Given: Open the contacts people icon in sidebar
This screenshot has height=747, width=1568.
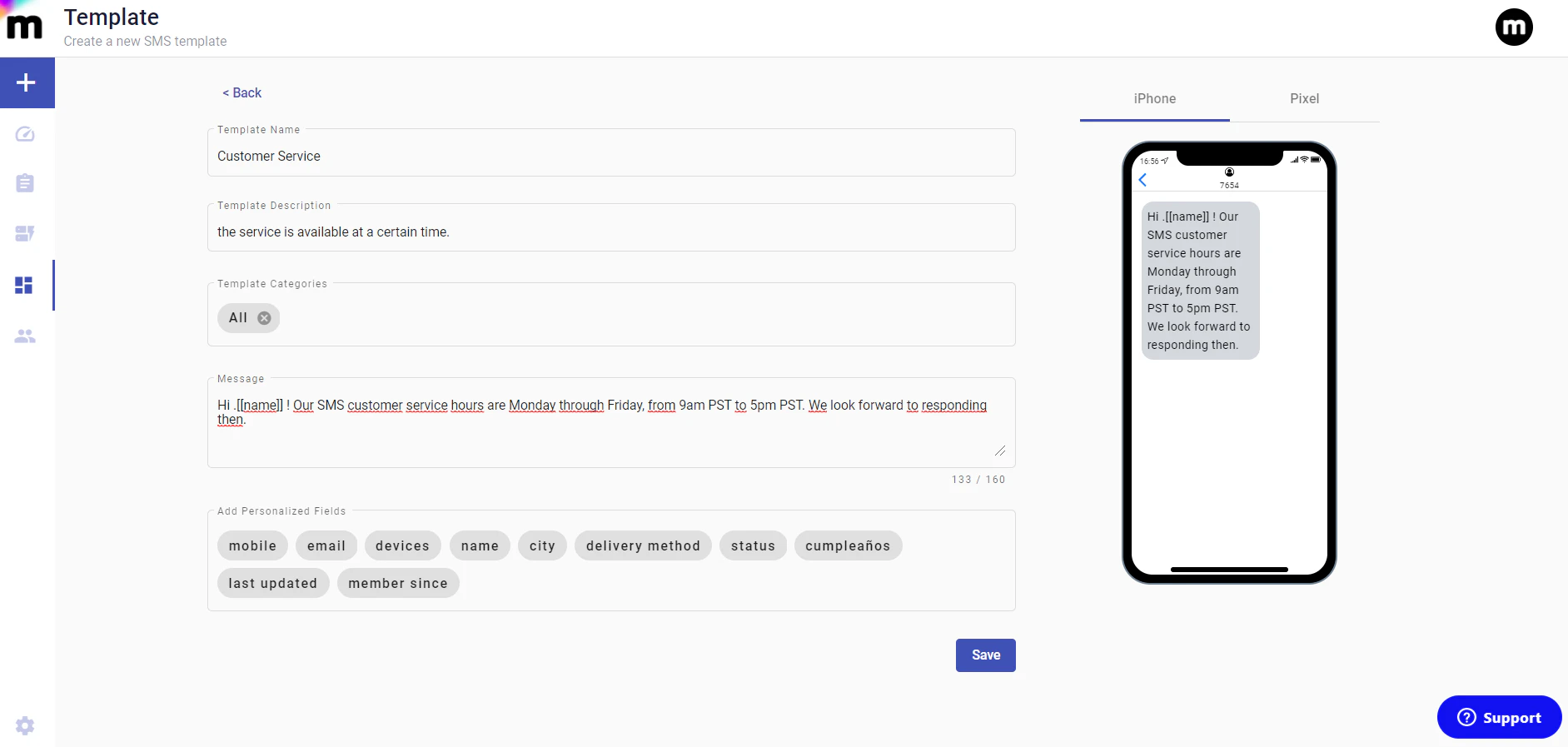Looking at the screenshot, I should point(25,336).
